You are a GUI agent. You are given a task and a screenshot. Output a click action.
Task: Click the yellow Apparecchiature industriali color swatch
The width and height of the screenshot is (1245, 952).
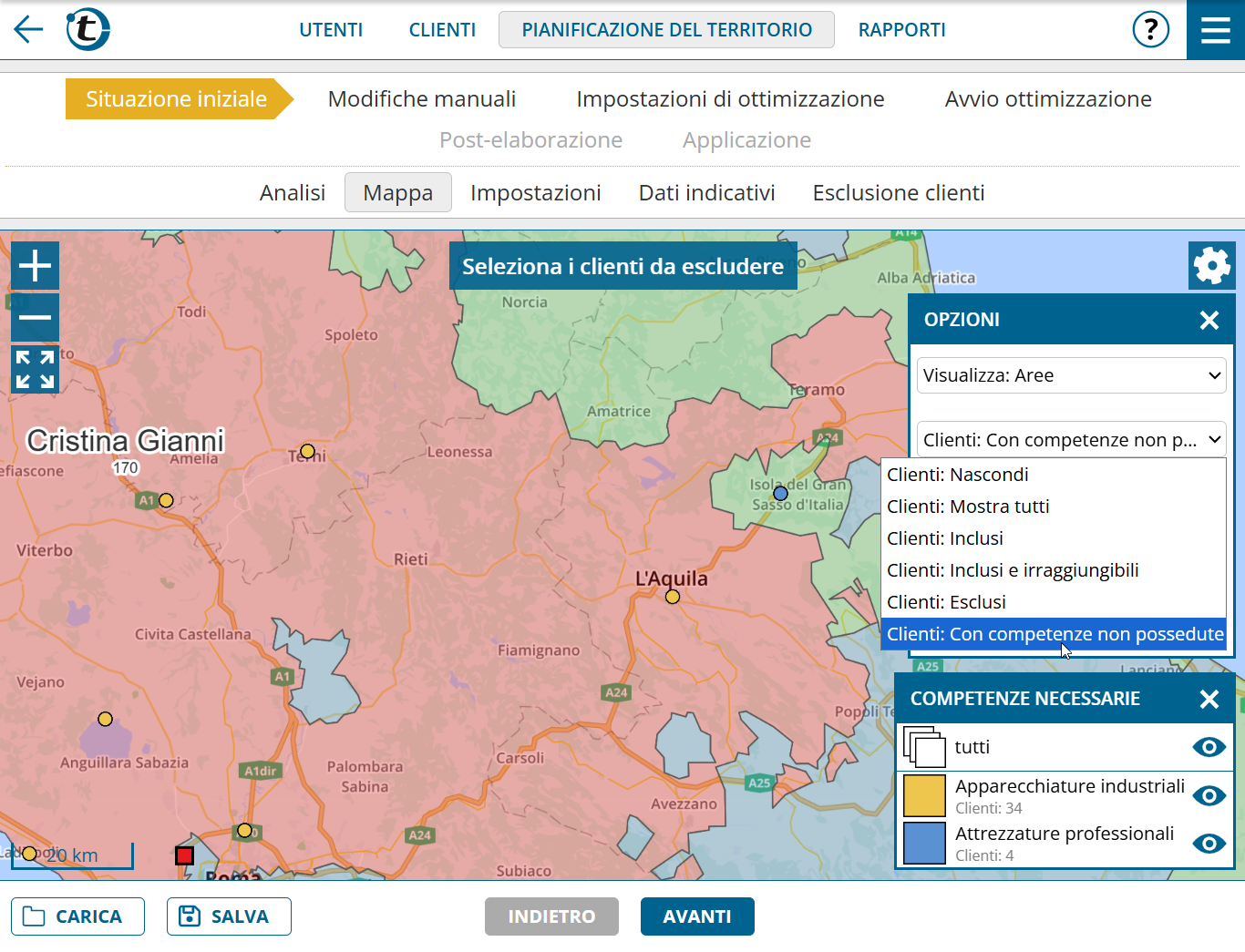pos(924,795)
